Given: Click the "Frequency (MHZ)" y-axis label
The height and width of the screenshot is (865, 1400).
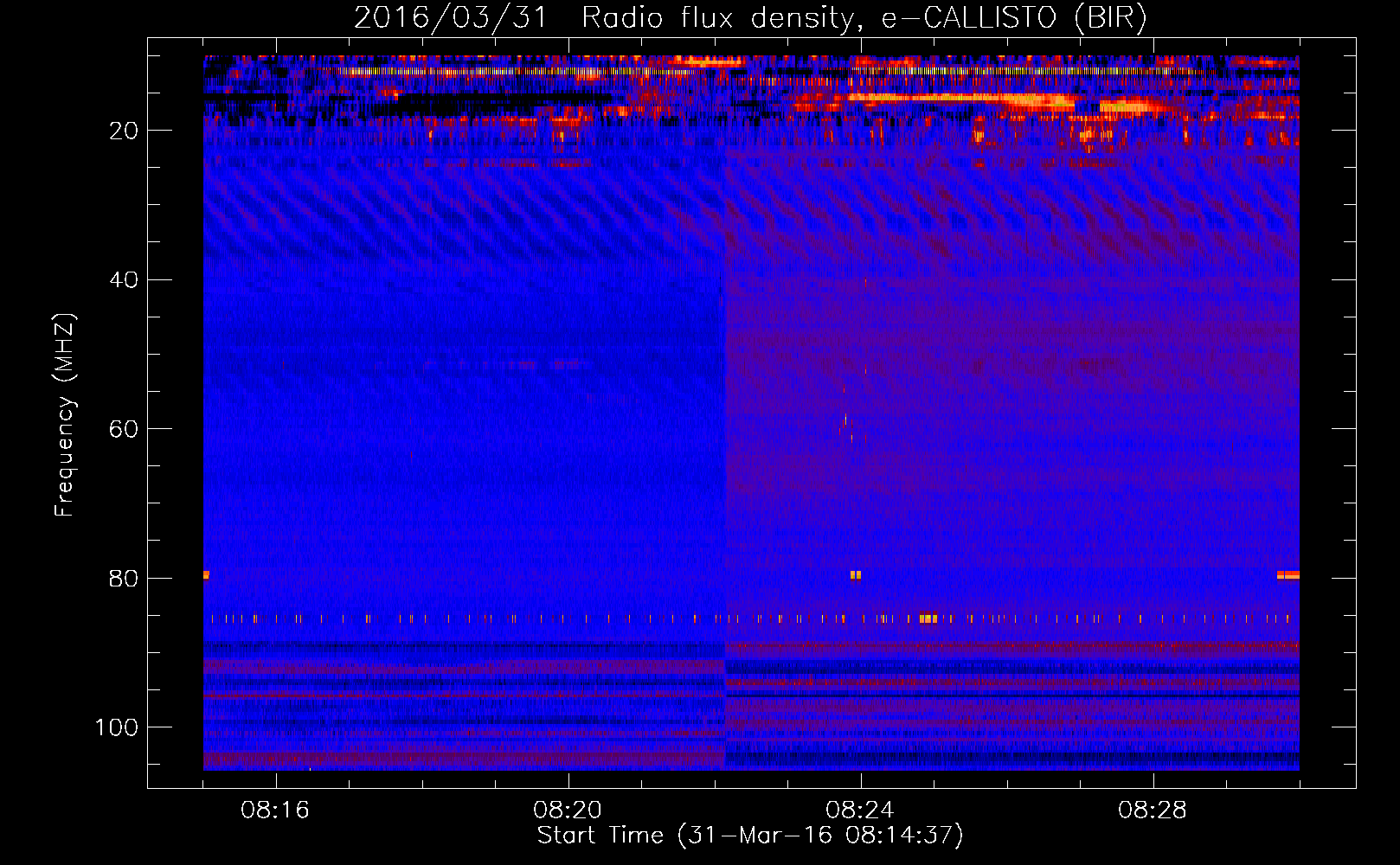Looking at the screenshot, I should pos(65,414).
